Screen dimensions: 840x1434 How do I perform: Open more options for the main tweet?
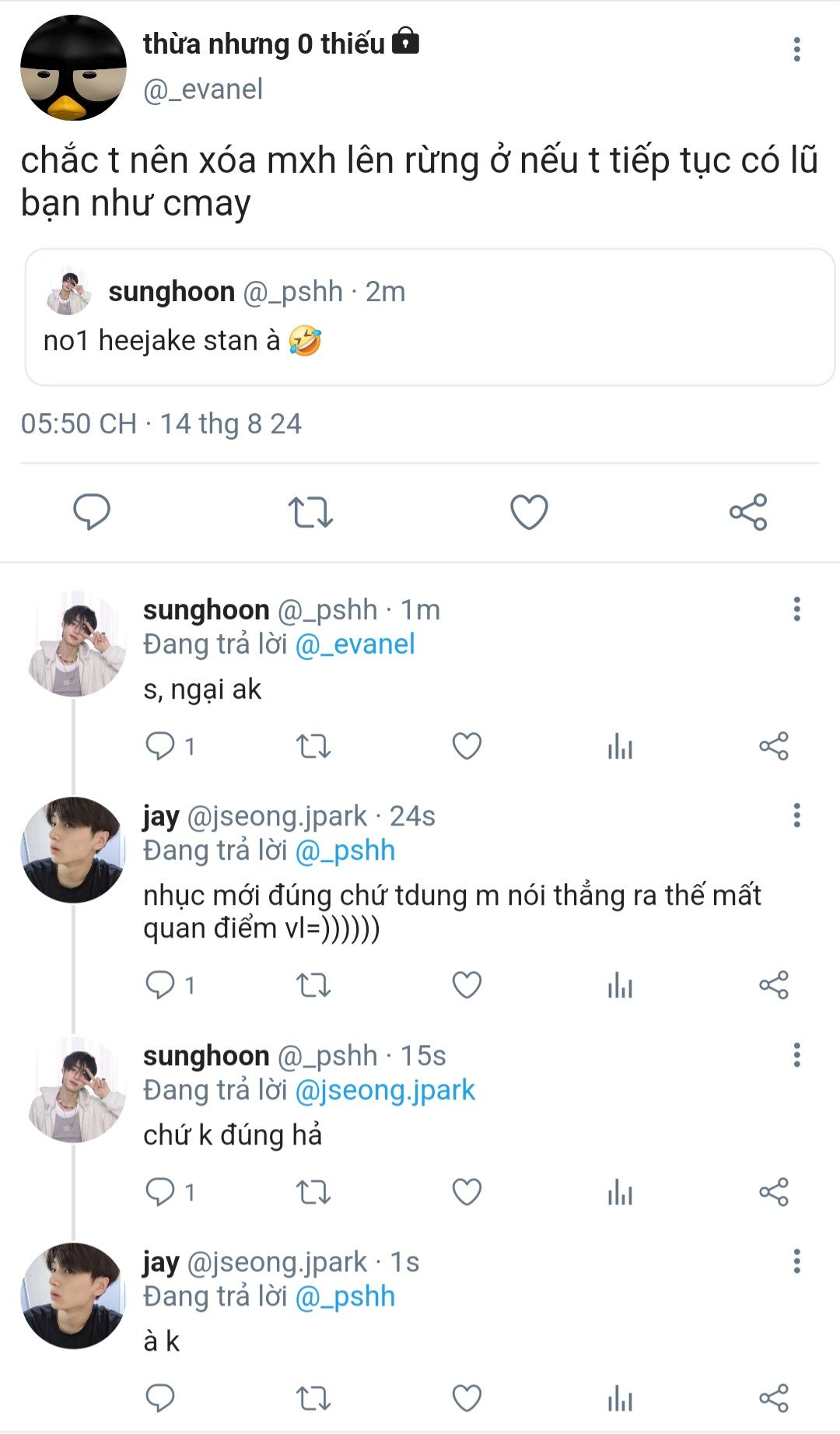[796, 49]
